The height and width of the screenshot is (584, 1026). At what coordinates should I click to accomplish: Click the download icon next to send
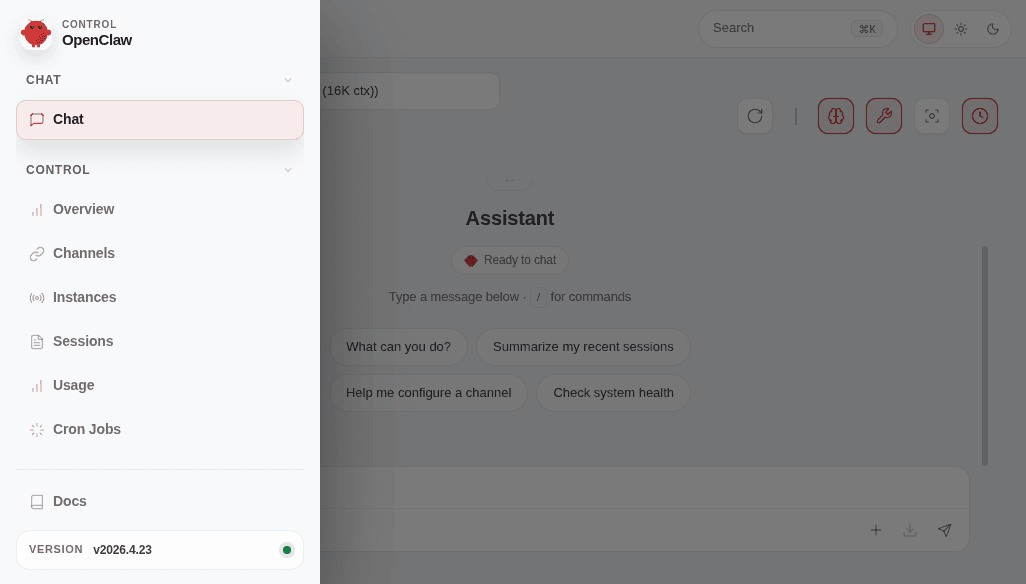click(910, 530)
